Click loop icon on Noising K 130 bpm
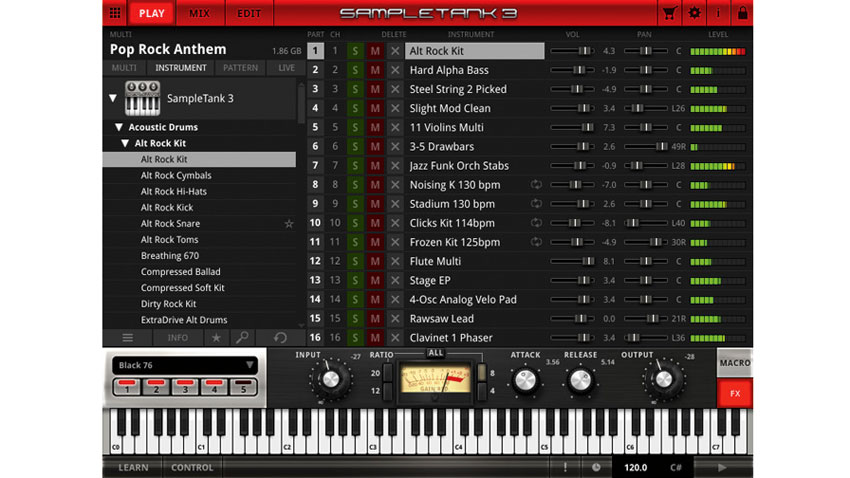850x478 pixels. coord(536,185)
